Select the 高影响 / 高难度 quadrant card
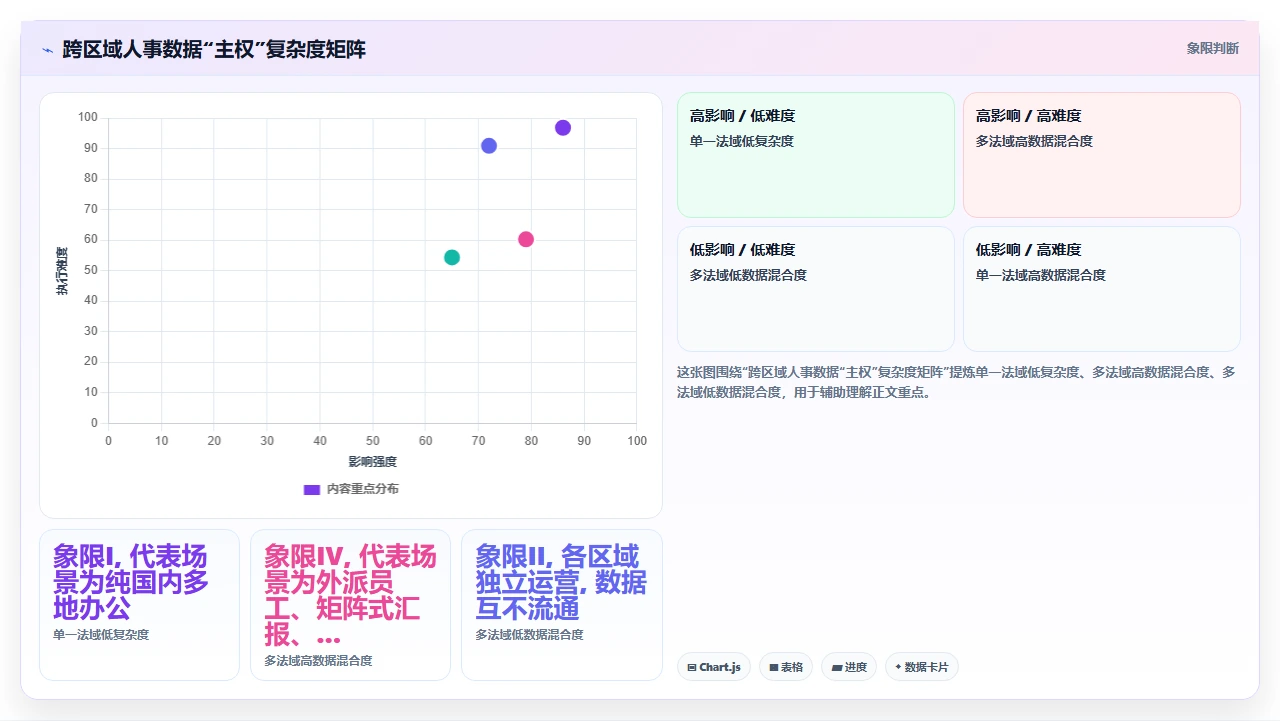Screen dimensions: 1280x721 [1102, 155]
